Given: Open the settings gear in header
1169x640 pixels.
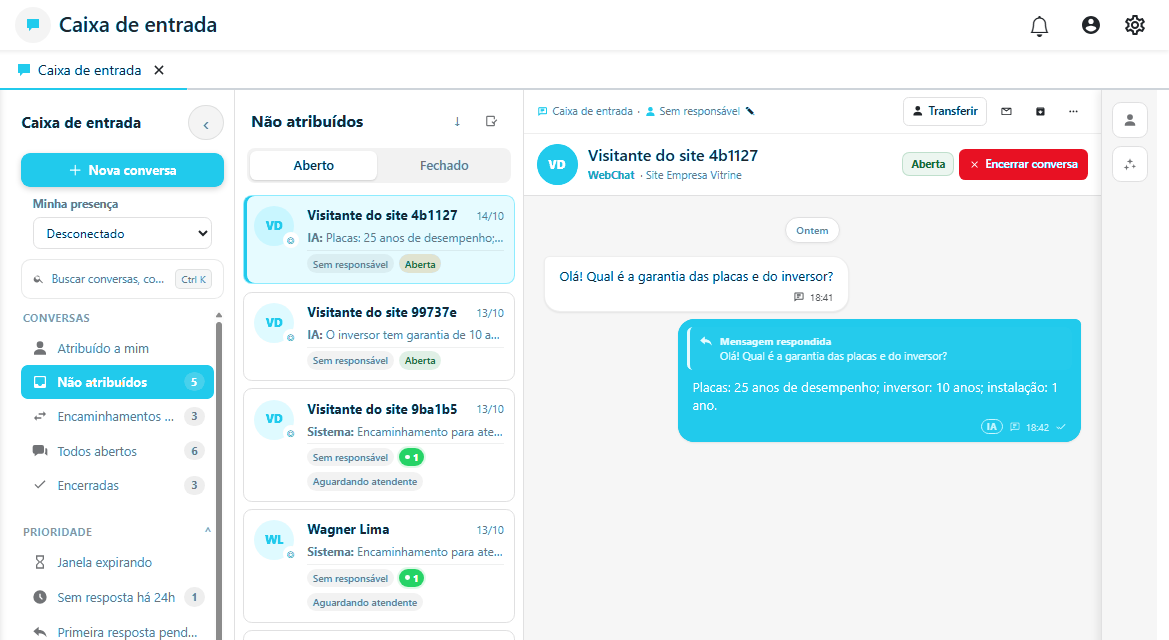Looking at the screenshot, I should [x=1135, y=25].
